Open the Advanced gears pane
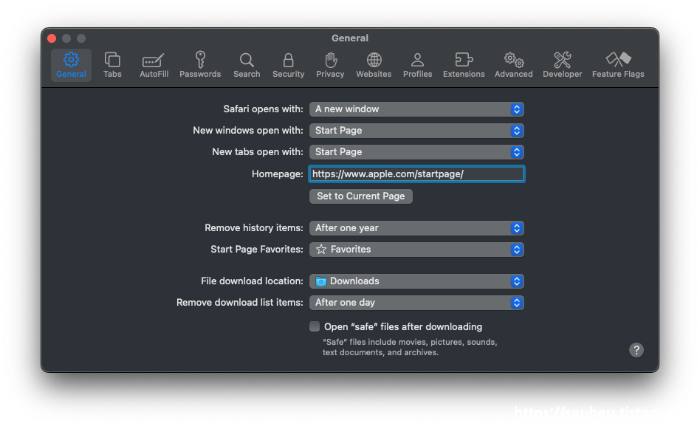Image resolution: width=700 pixels, height=426 pixels. point(513,65)
